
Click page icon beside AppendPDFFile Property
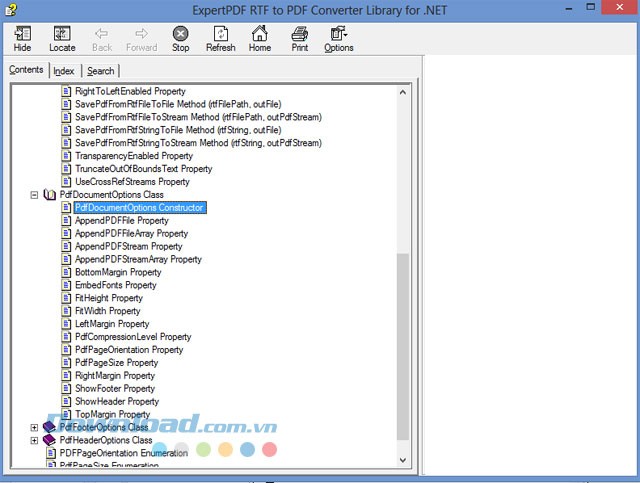coord(66,220)
